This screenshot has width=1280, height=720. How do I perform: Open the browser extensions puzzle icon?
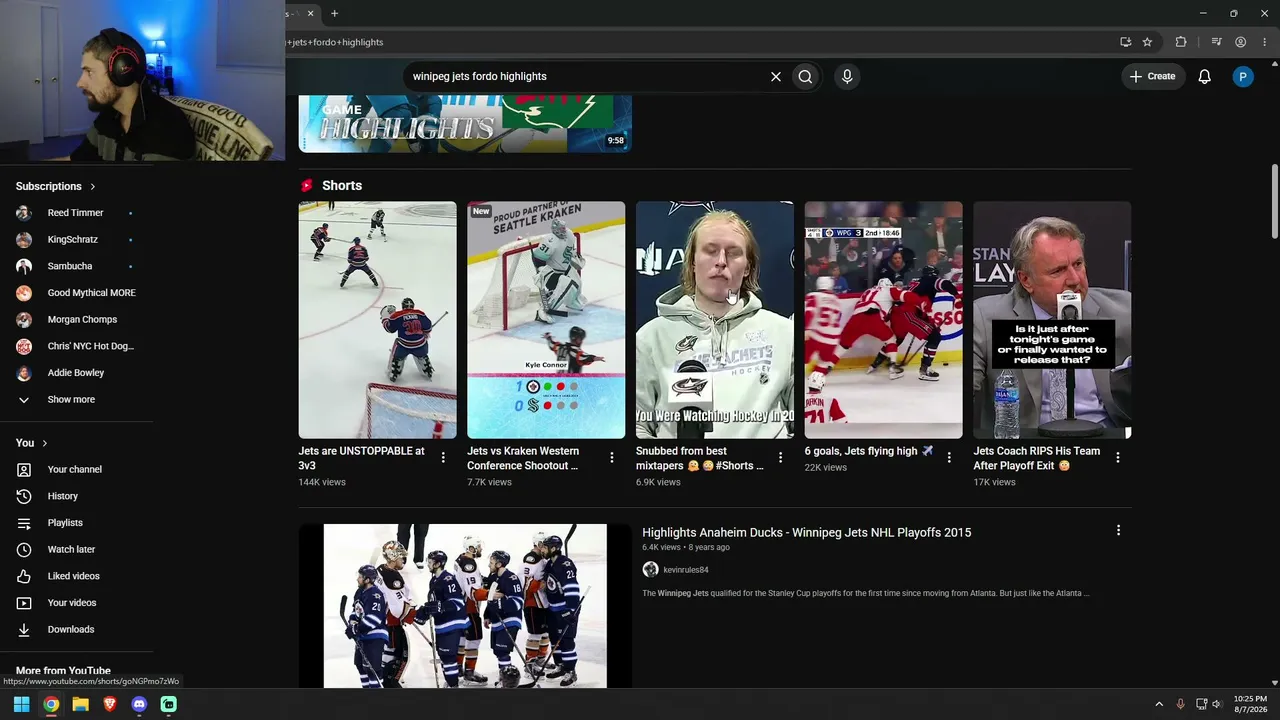coord(1181,42)
